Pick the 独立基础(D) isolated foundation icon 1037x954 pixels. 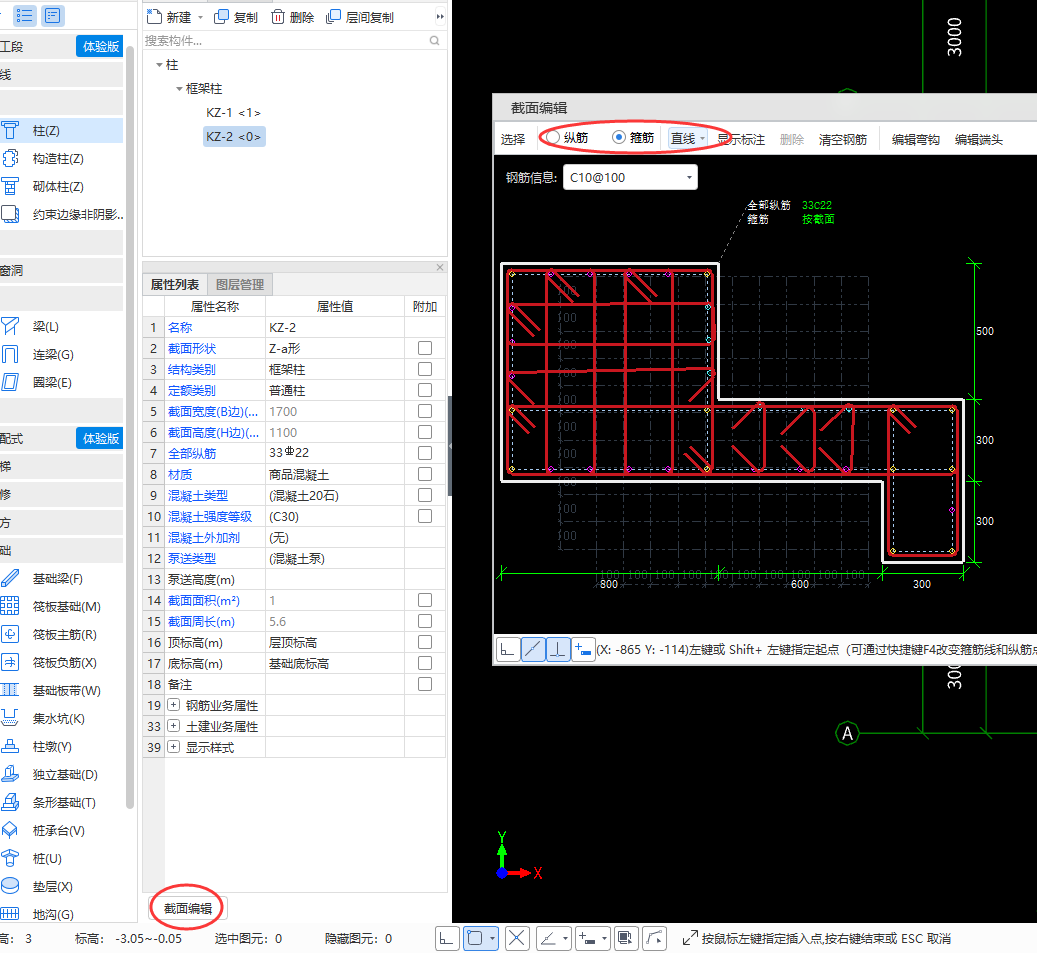tap(11, 774)
